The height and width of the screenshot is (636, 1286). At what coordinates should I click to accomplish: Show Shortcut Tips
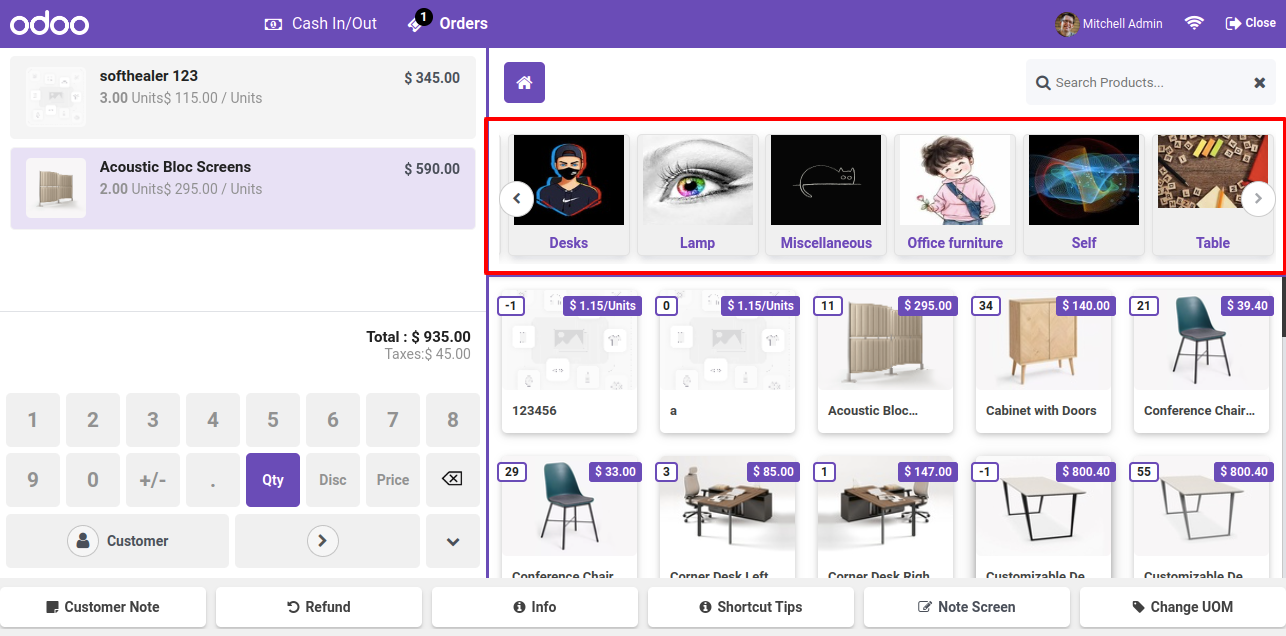coord(751,607)
